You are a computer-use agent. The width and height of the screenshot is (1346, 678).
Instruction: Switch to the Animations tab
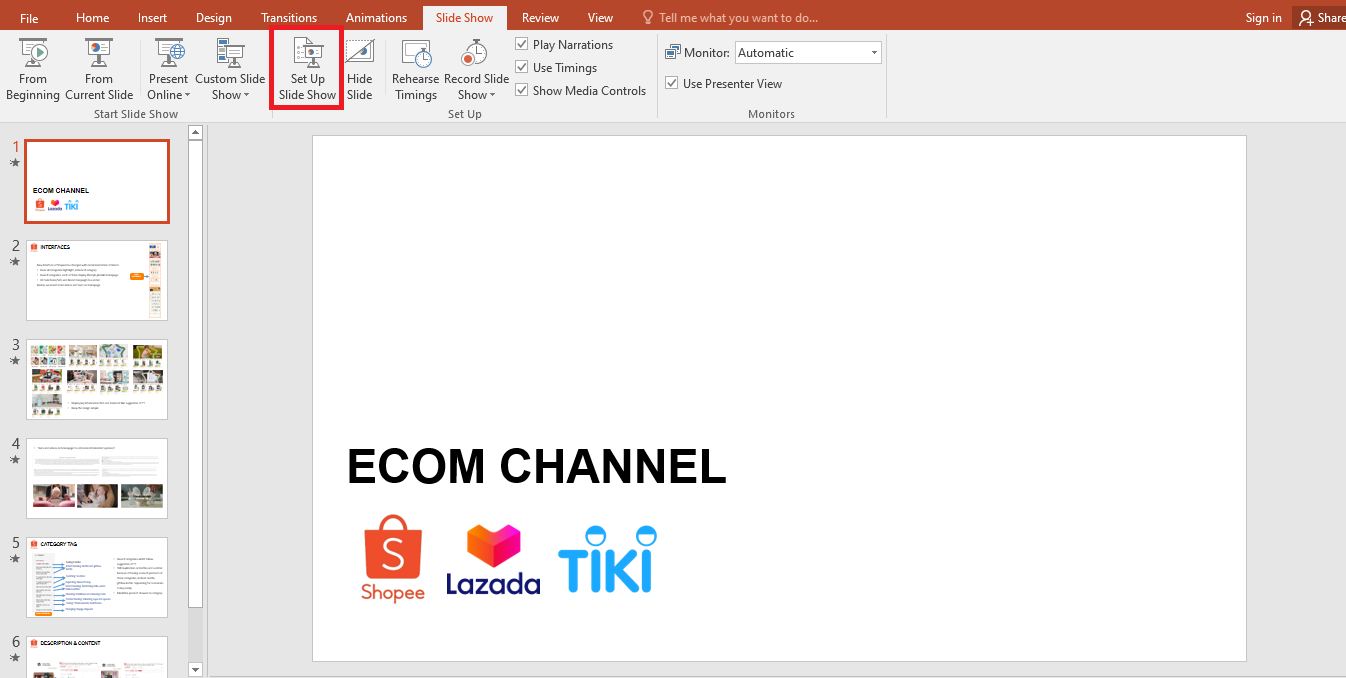pyautogui.click(x=376, y=17)
